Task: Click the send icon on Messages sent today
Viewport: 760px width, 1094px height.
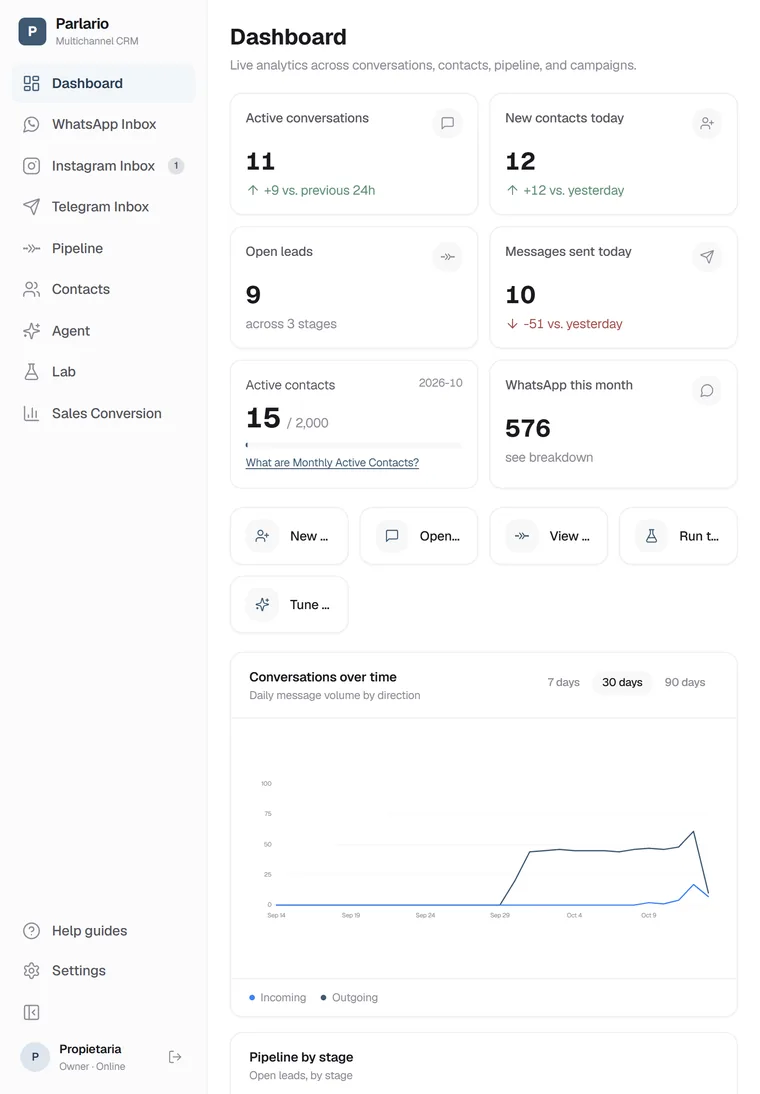Action: point(707,257)
